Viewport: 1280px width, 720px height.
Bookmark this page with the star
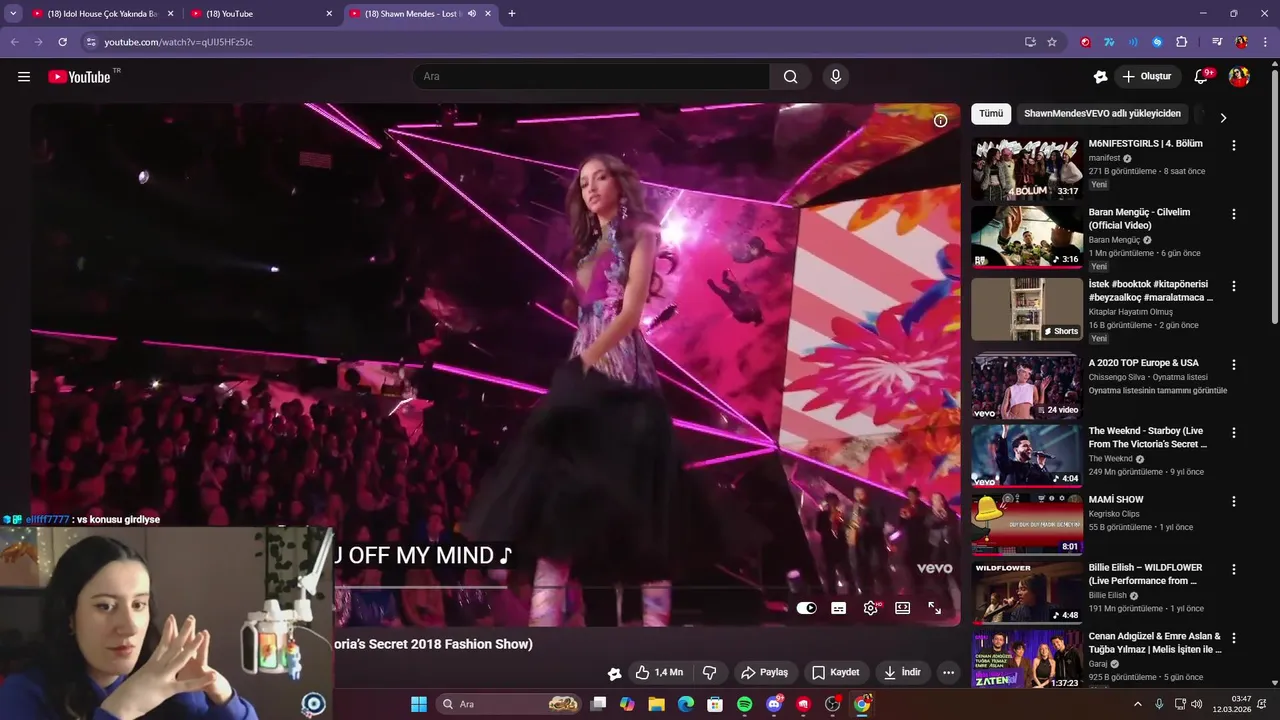click(1052, 42)
